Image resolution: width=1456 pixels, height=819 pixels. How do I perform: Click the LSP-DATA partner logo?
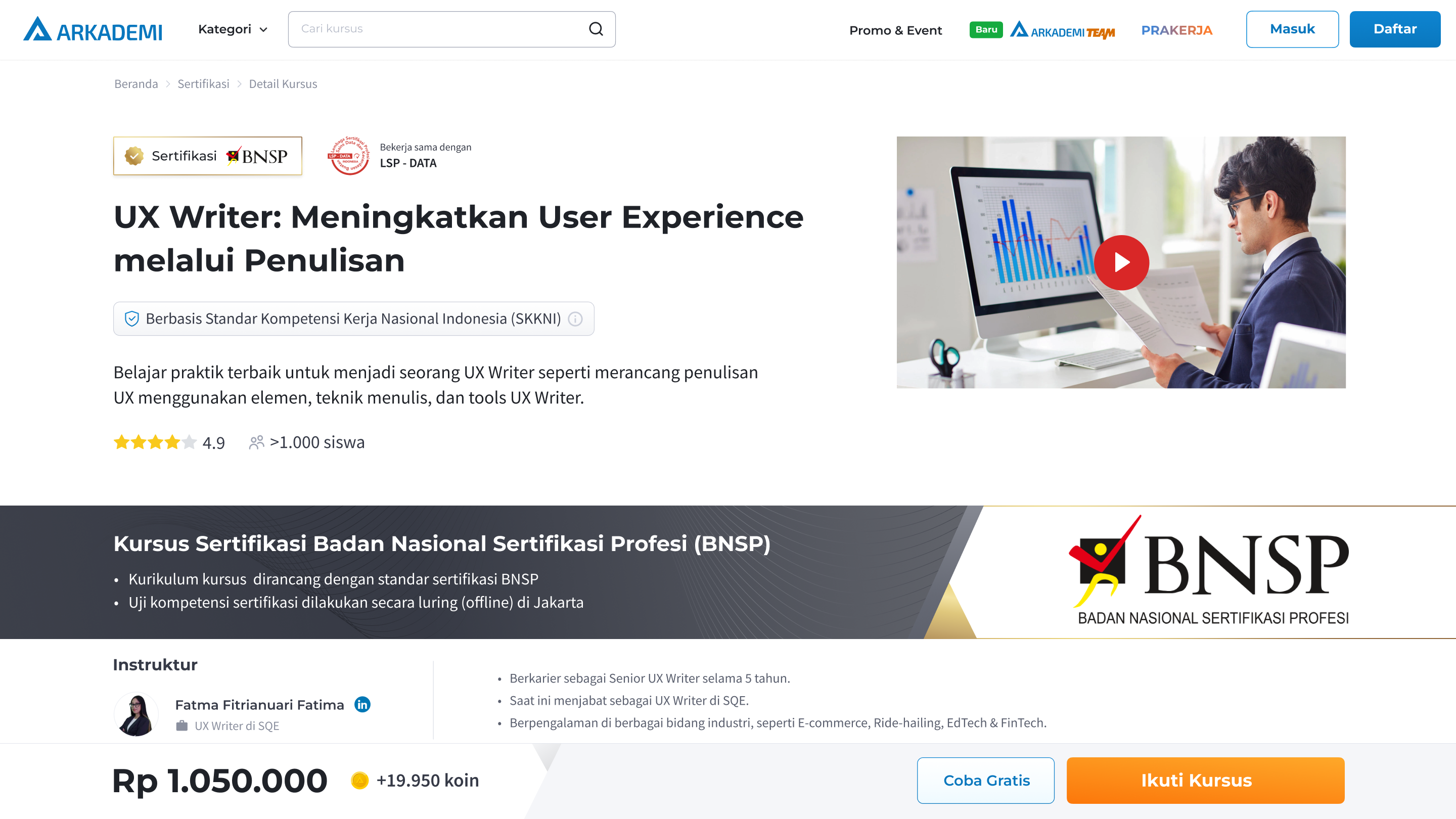[x=349, y=155]
